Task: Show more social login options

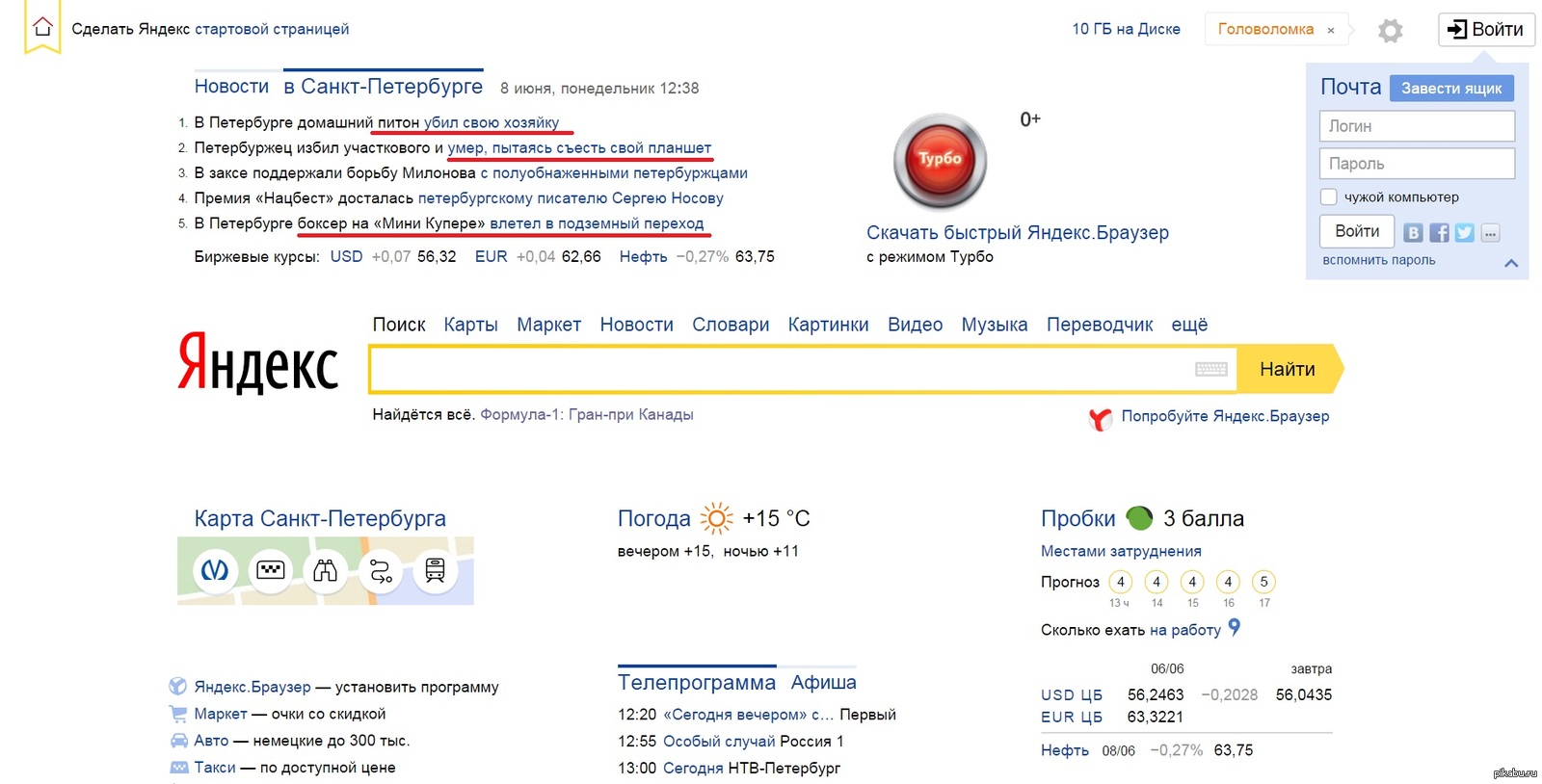Action: click(x=1490, y=232)
